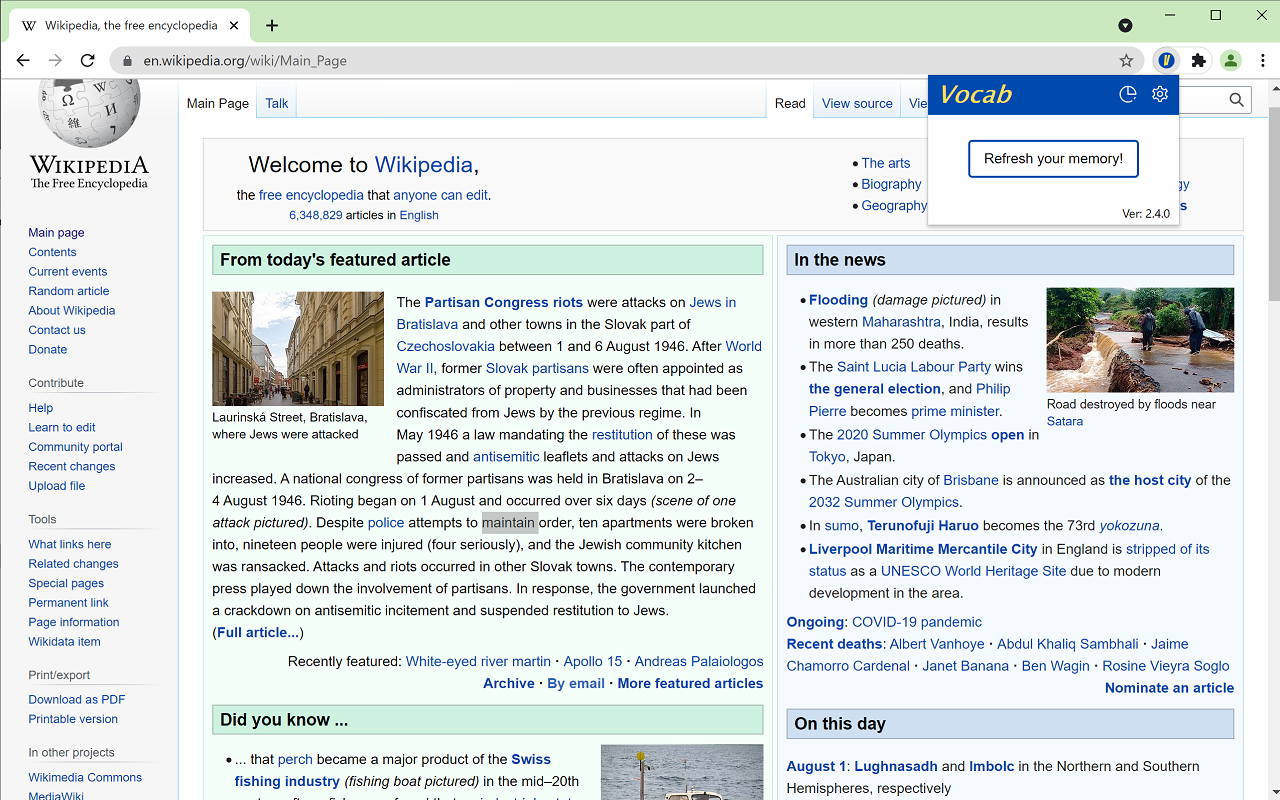
Task: Click Download as PDF
Action: 77,700
